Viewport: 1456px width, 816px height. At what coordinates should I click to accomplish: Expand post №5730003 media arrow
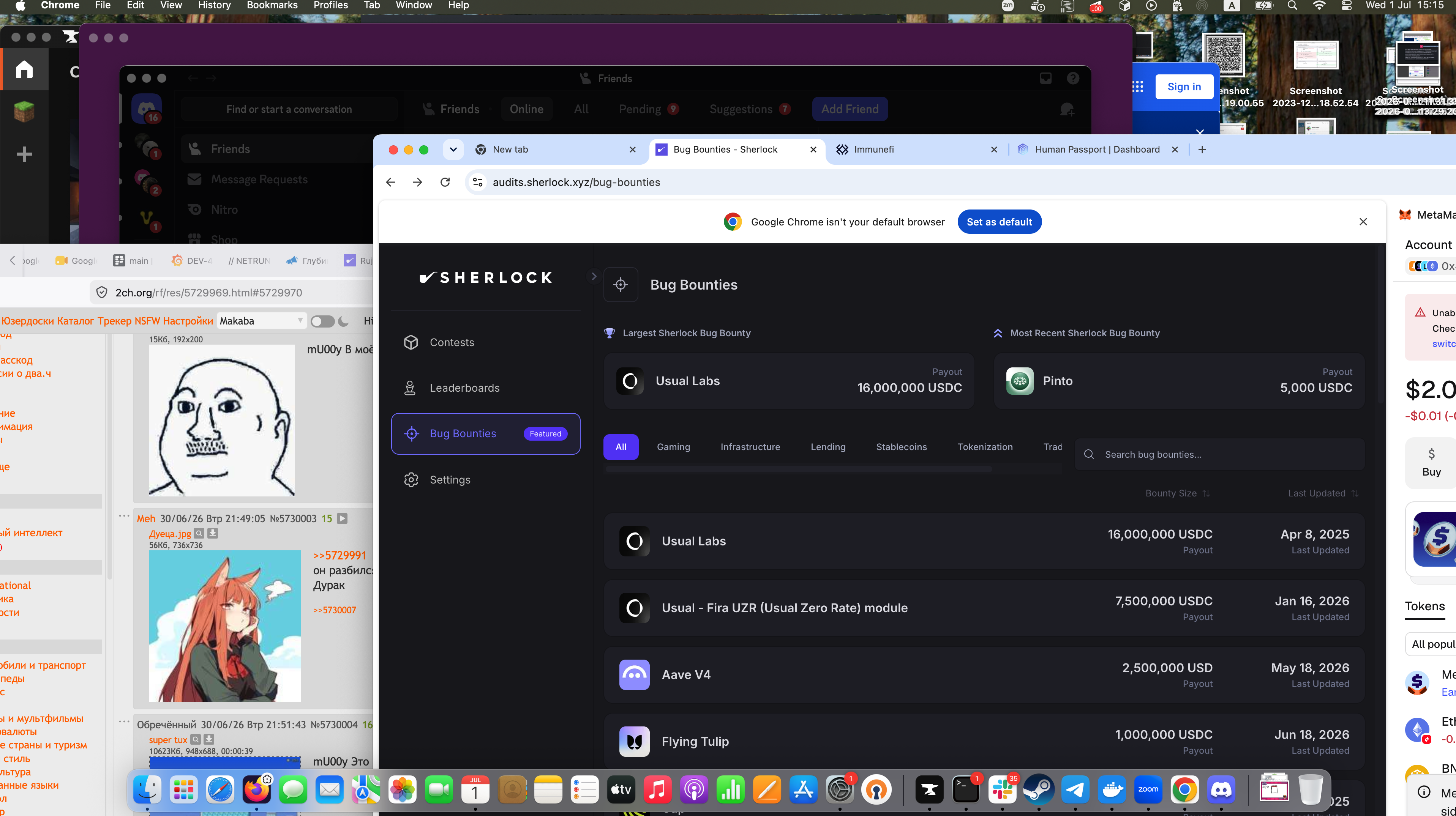[342, 518]
